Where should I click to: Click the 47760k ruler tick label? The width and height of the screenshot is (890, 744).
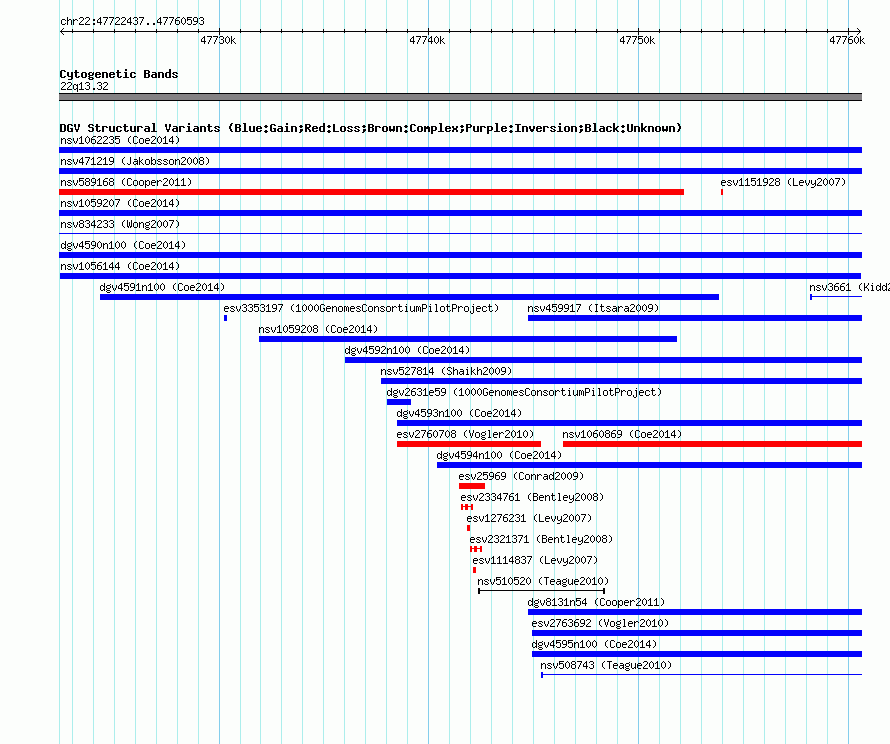click(847, 40)
